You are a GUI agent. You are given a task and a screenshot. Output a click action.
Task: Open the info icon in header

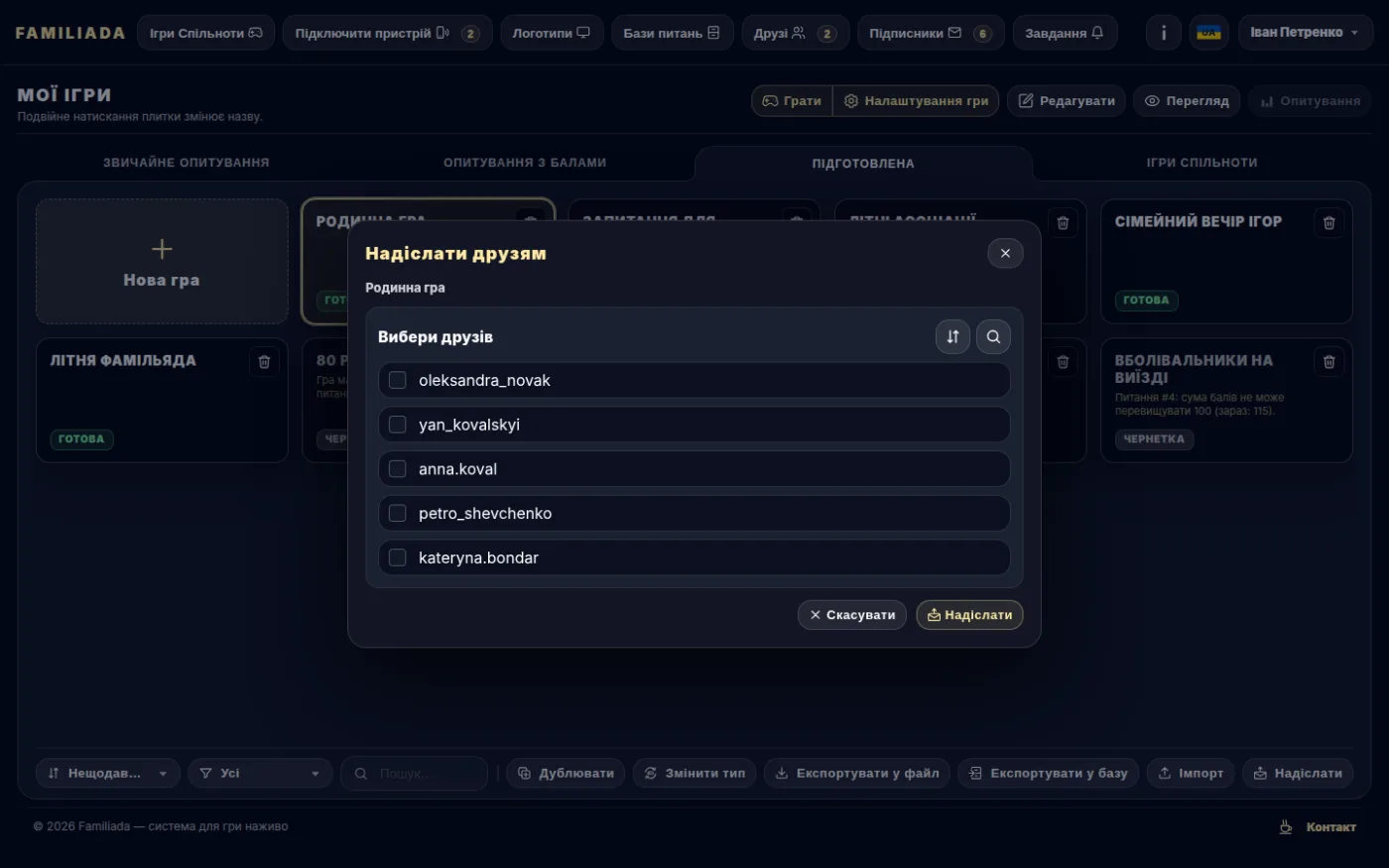click(1164, 33)
